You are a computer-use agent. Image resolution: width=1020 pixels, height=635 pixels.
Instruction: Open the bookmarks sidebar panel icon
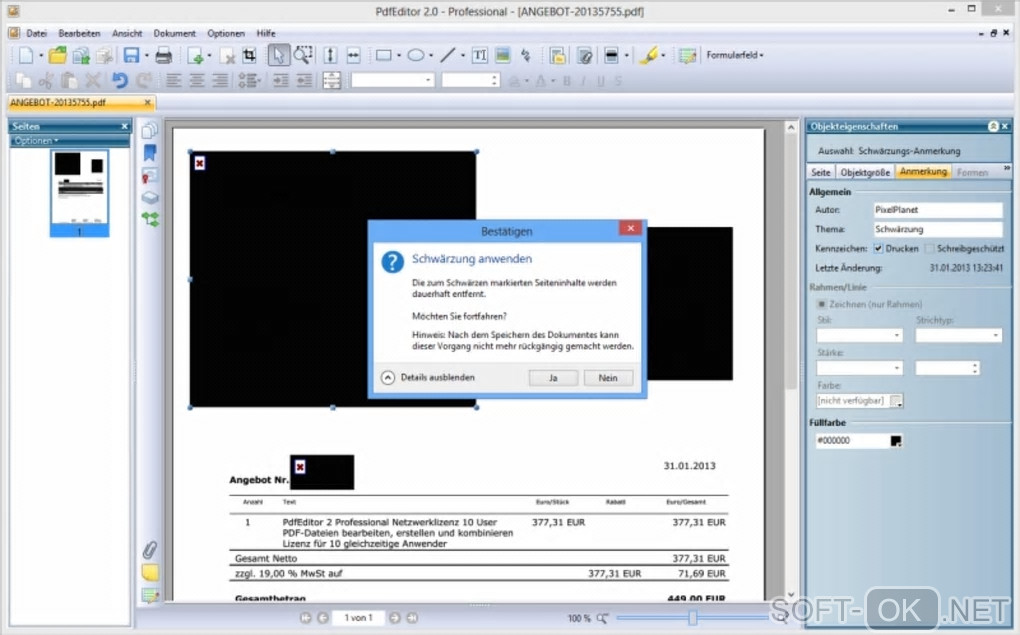(x=150, y=153)
